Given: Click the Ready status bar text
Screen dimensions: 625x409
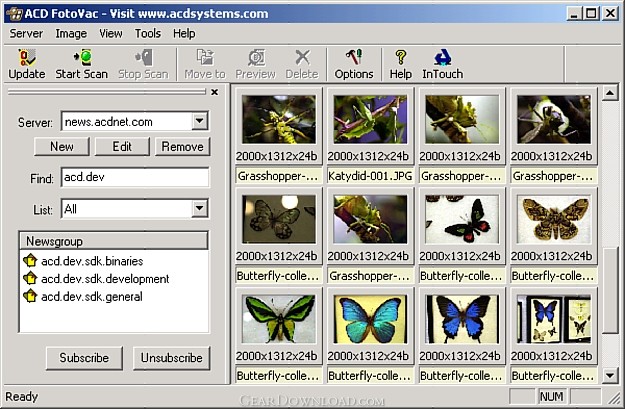Looking at the screenshot, I should (x=22, y=397).
